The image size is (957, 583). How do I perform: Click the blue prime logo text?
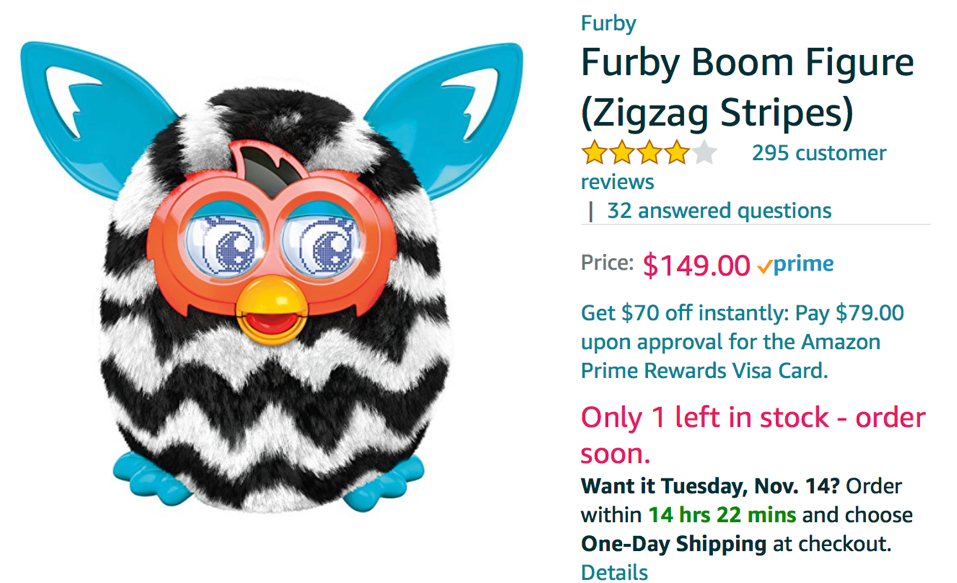pos(803,264)
